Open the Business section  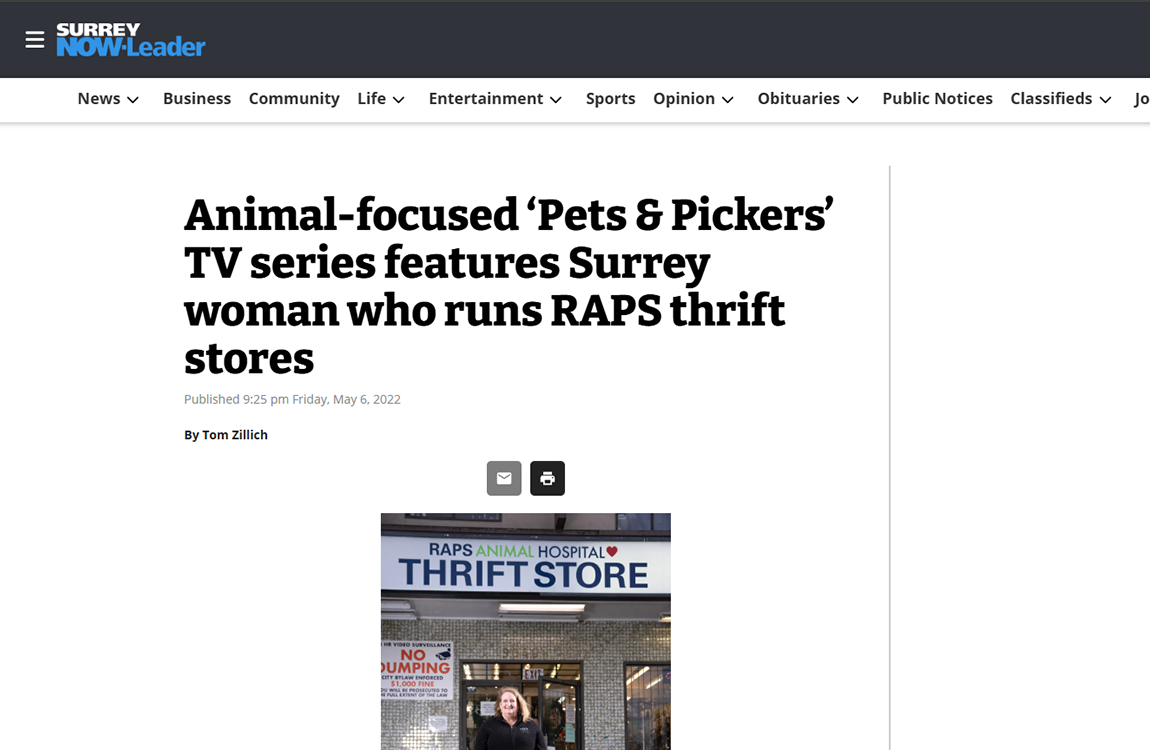(x=197, y=98)
